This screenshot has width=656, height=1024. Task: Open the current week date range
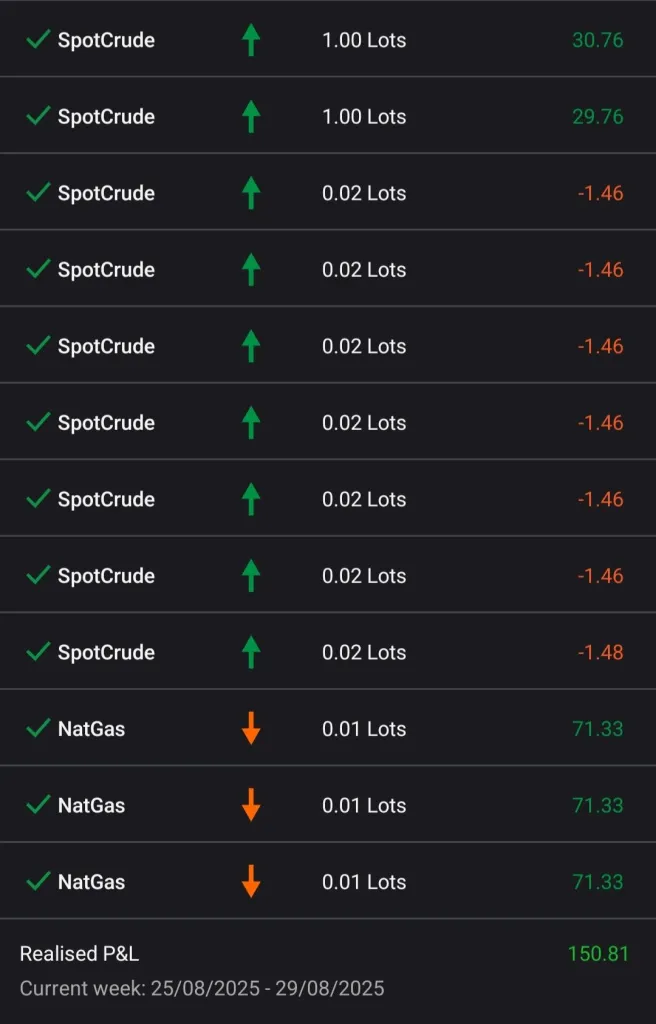[x=202, y=988]
